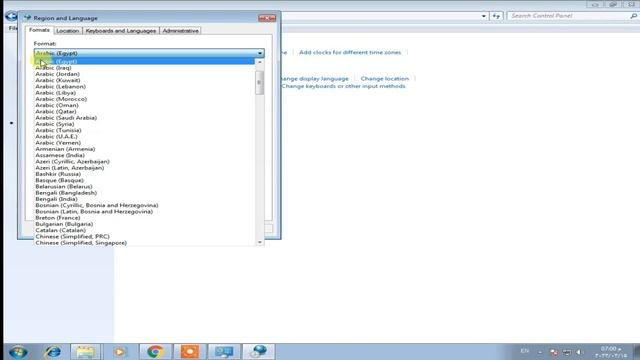Choose Arabic (Tunisia) format
Image resolution: width=640 pixels, height=360 pixels.
[x=144, y=130]
